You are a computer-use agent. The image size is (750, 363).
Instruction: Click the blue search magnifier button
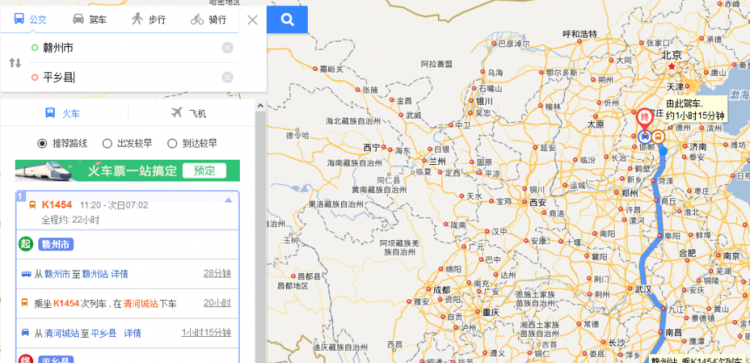click(x=287, y=20)
